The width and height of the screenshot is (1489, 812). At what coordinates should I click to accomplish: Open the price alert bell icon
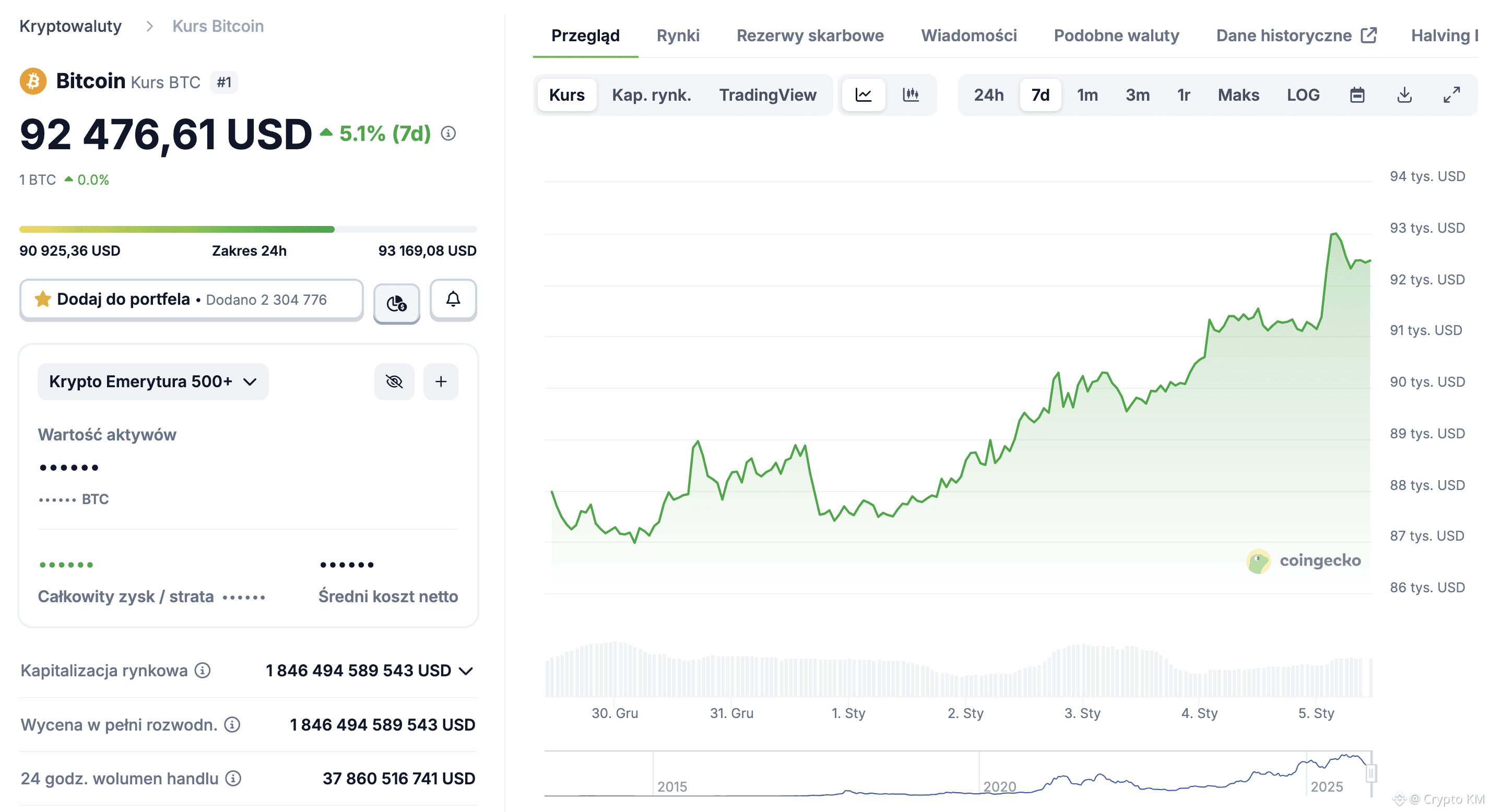tap(453, 300)
